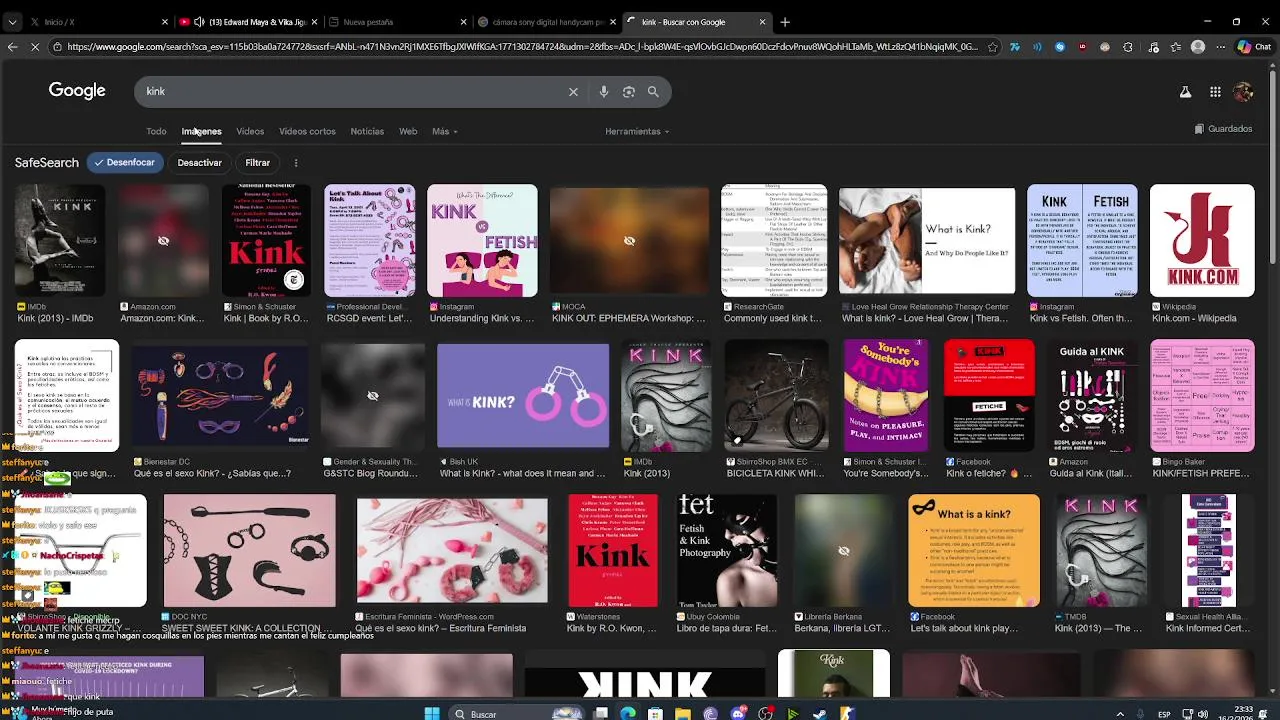
Task: Click the Shazam extension icon
Action: (x=1060, y=46)
